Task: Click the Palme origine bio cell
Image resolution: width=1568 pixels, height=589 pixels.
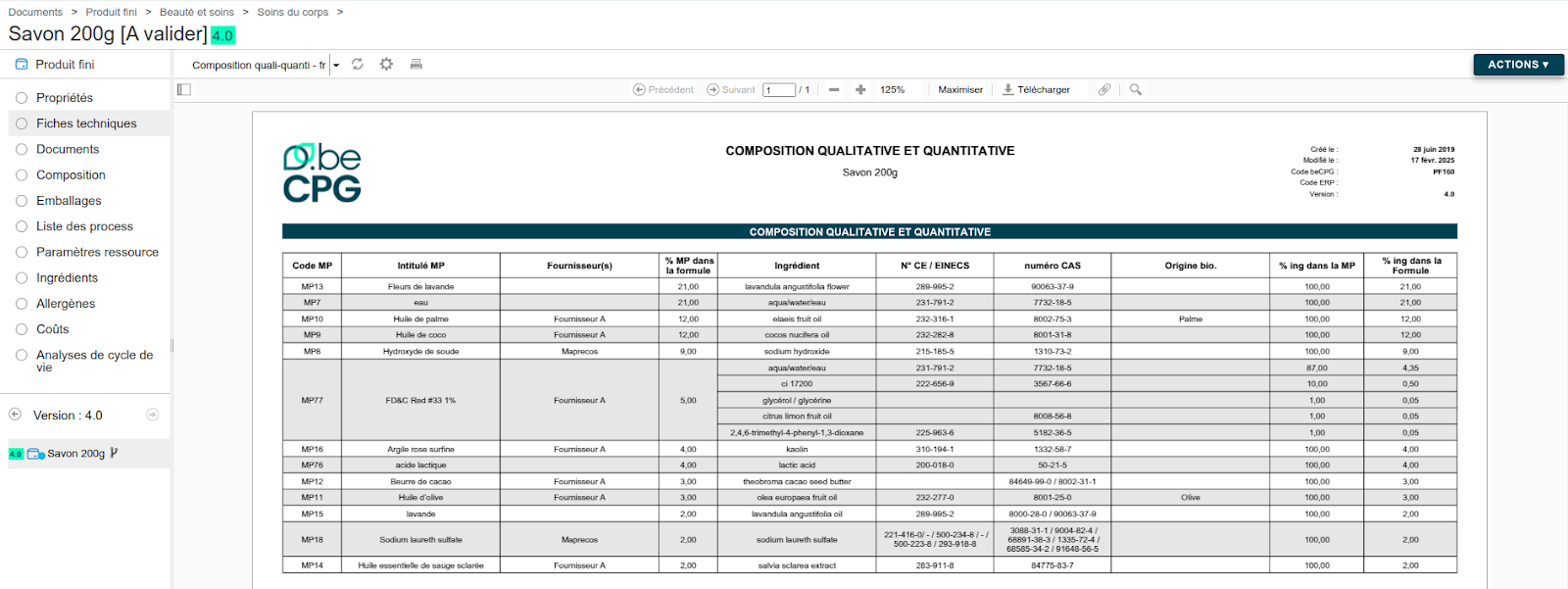Action: [x=1190, y=319]
